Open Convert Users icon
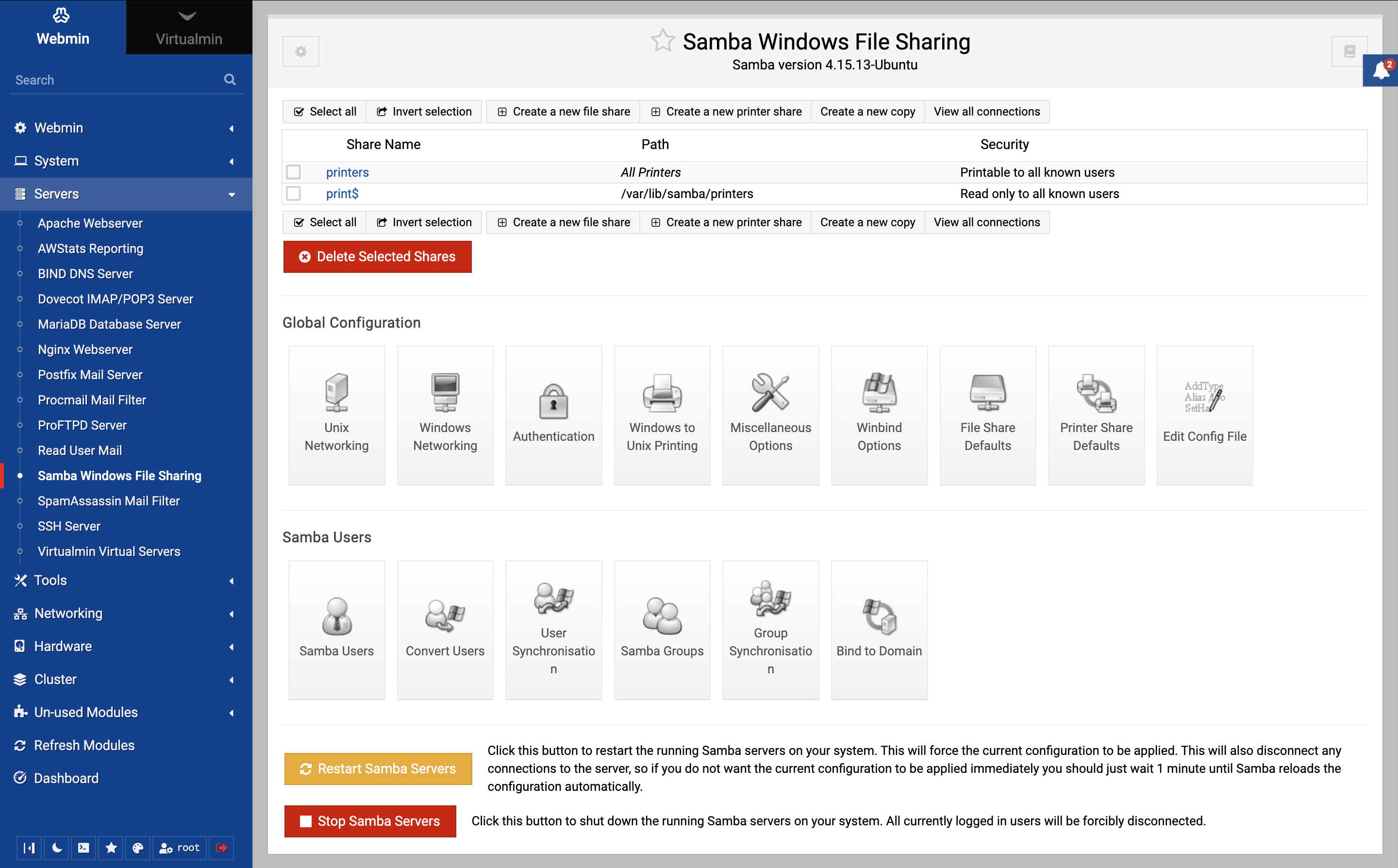 (x=445, y=630)
